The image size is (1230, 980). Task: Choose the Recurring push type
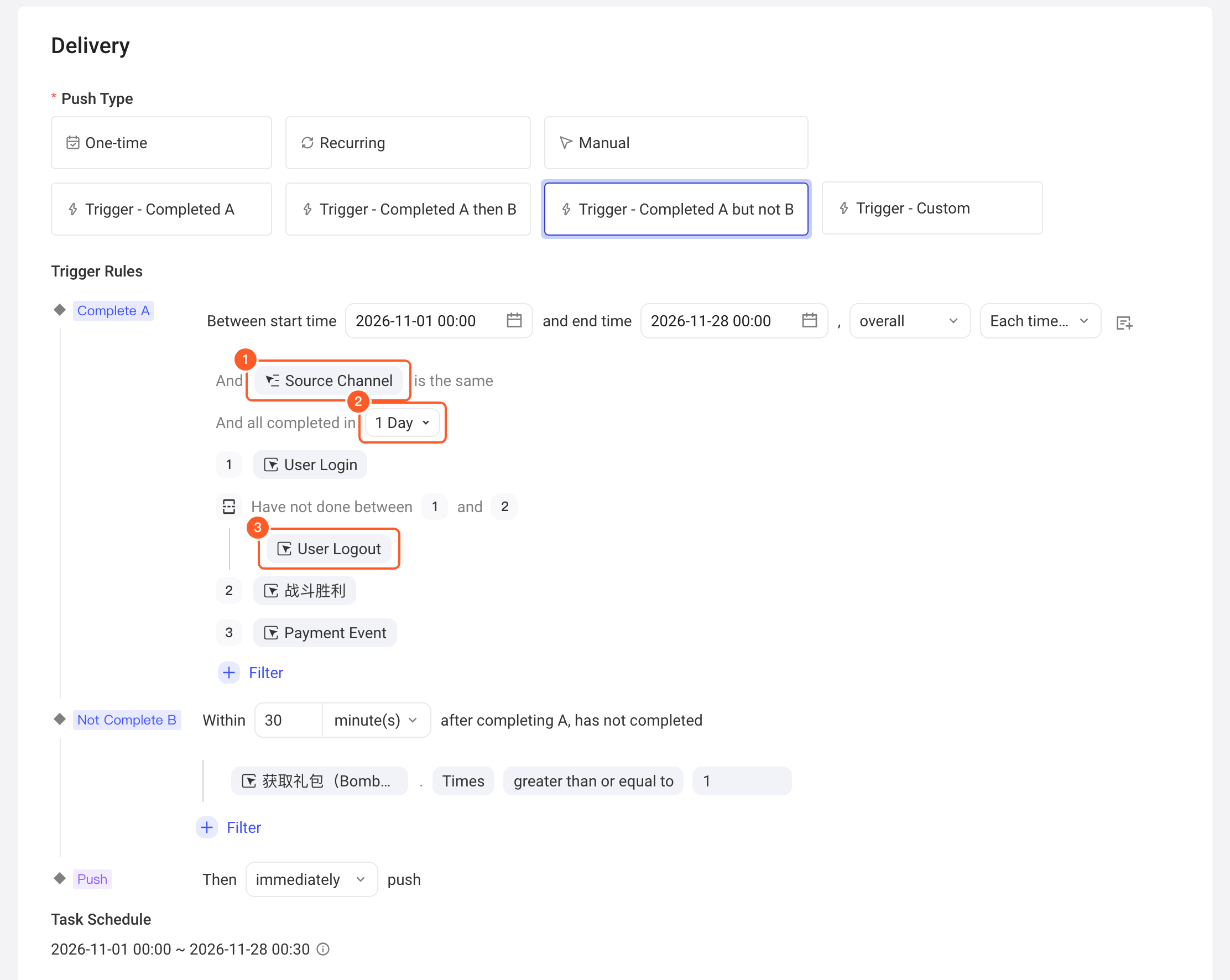click(x=408, y=143)
